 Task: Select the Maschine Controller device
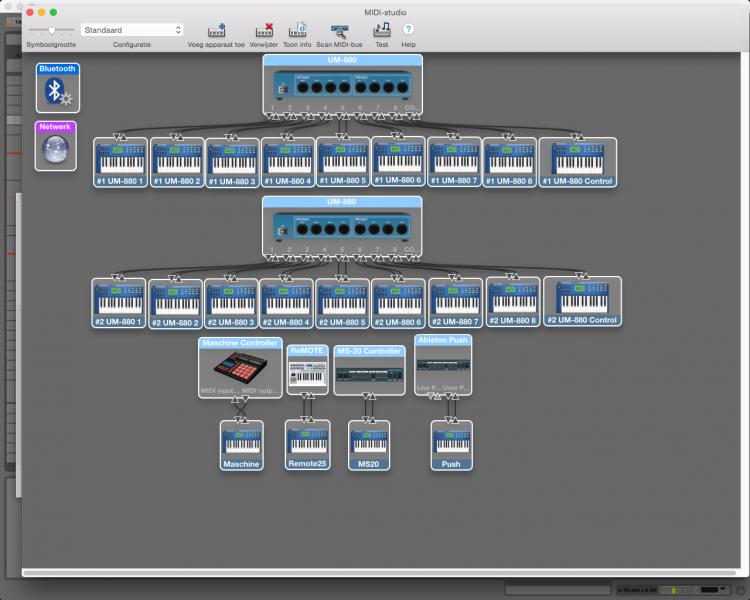point(240,368)
